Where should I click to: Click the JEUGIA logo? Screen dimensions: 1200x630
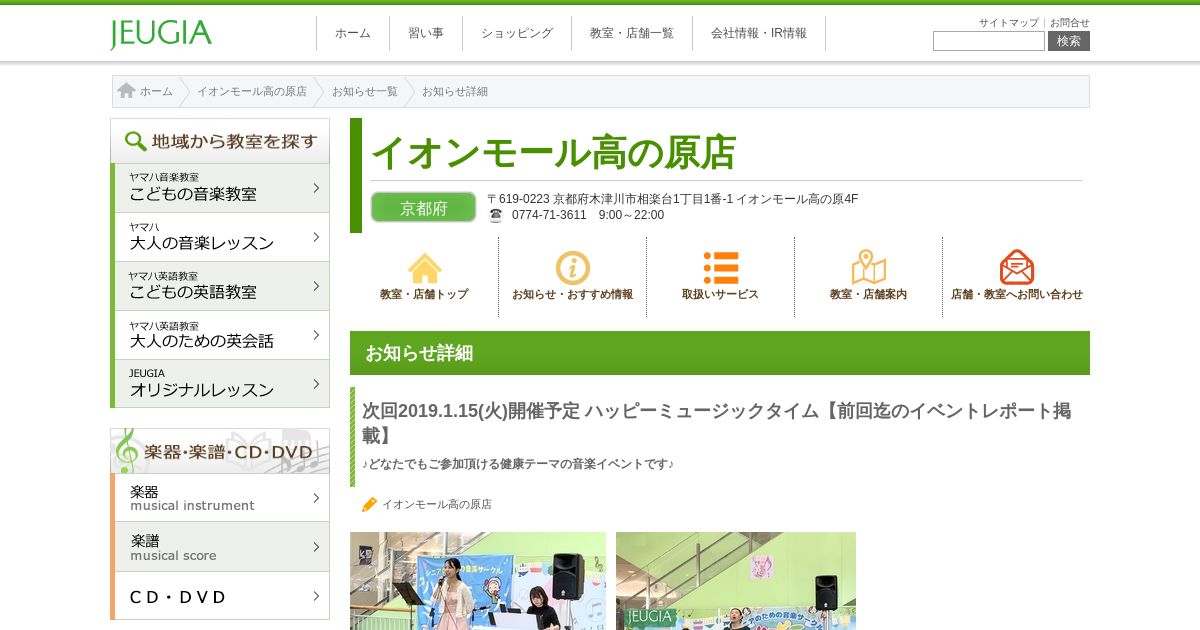coord(161,34)
